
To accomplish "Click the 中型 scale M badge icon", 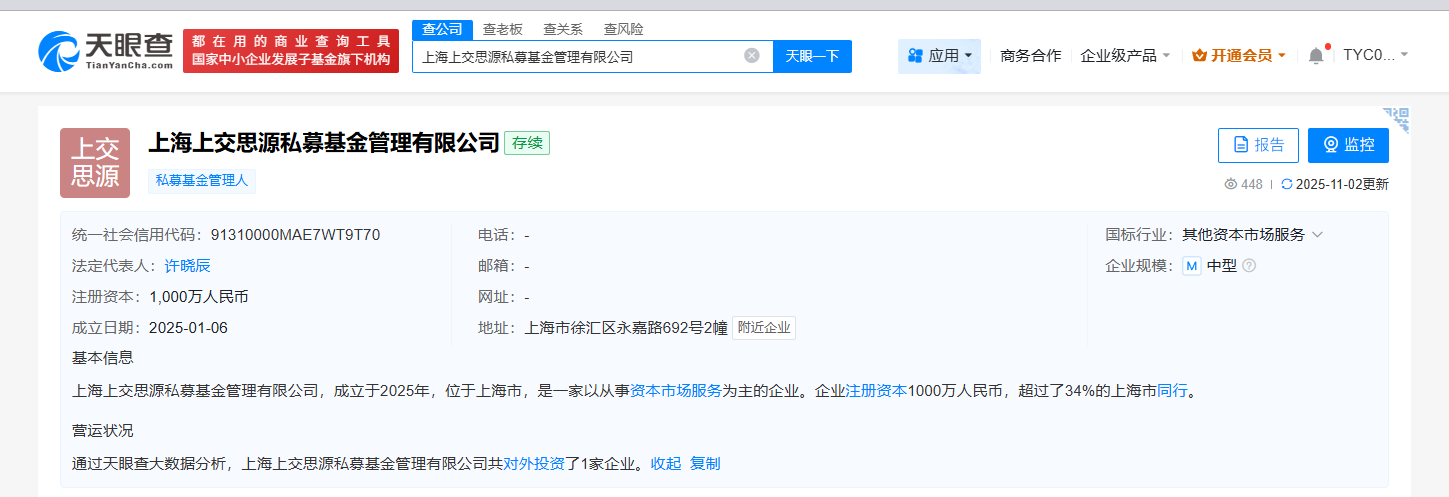I will click(x=1191, y=266).
